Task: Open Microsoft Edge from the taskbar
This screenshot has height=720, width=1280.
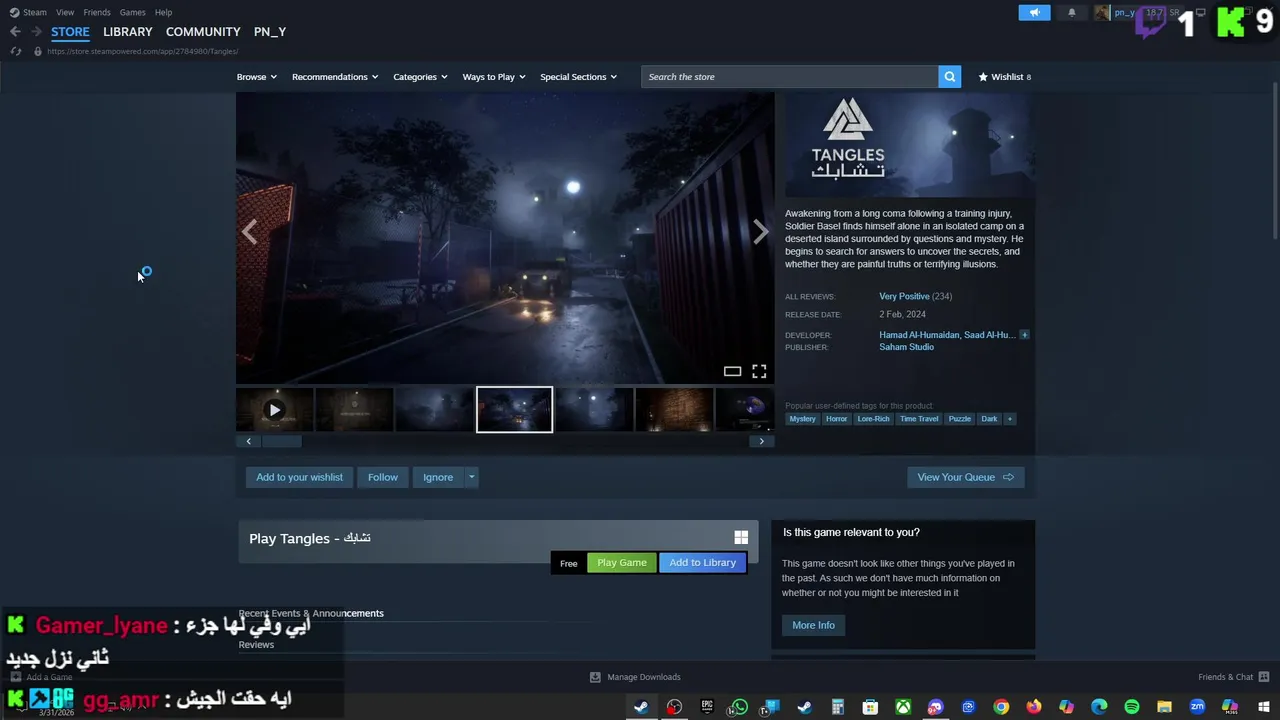Action: pos(1099,707)
